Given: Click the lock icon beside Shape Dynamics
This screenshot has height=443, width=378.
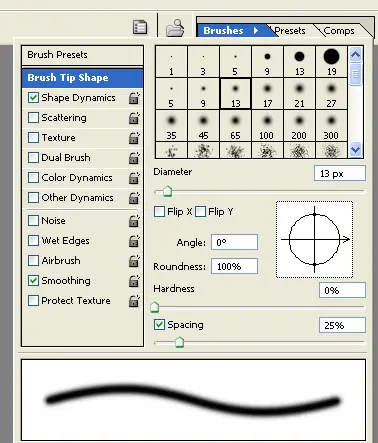Looking at the screenshot, I should pos(134,98).
